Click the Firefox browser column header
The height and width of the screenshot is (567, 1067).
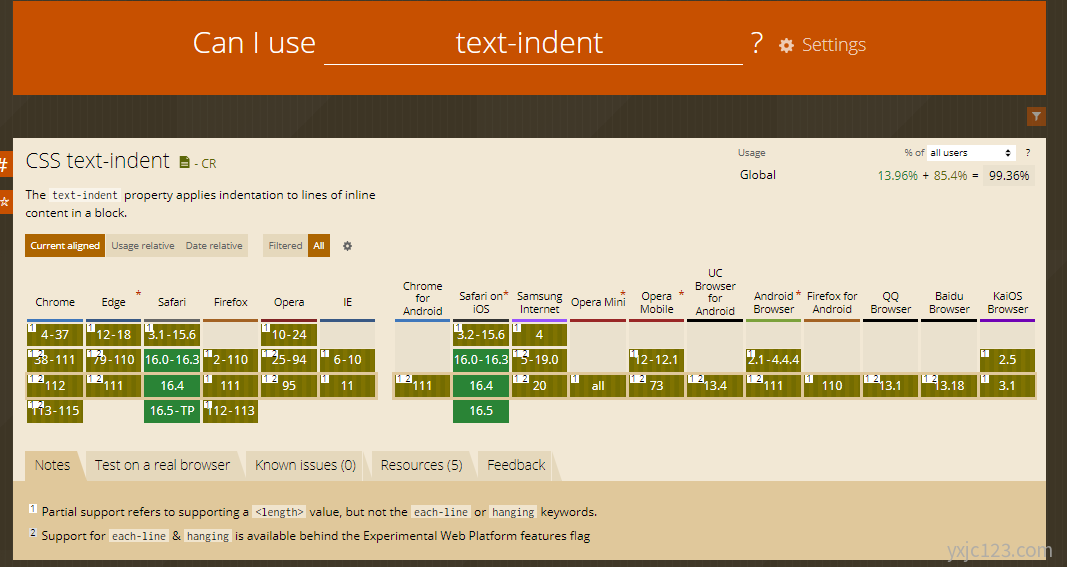(230, 302)
